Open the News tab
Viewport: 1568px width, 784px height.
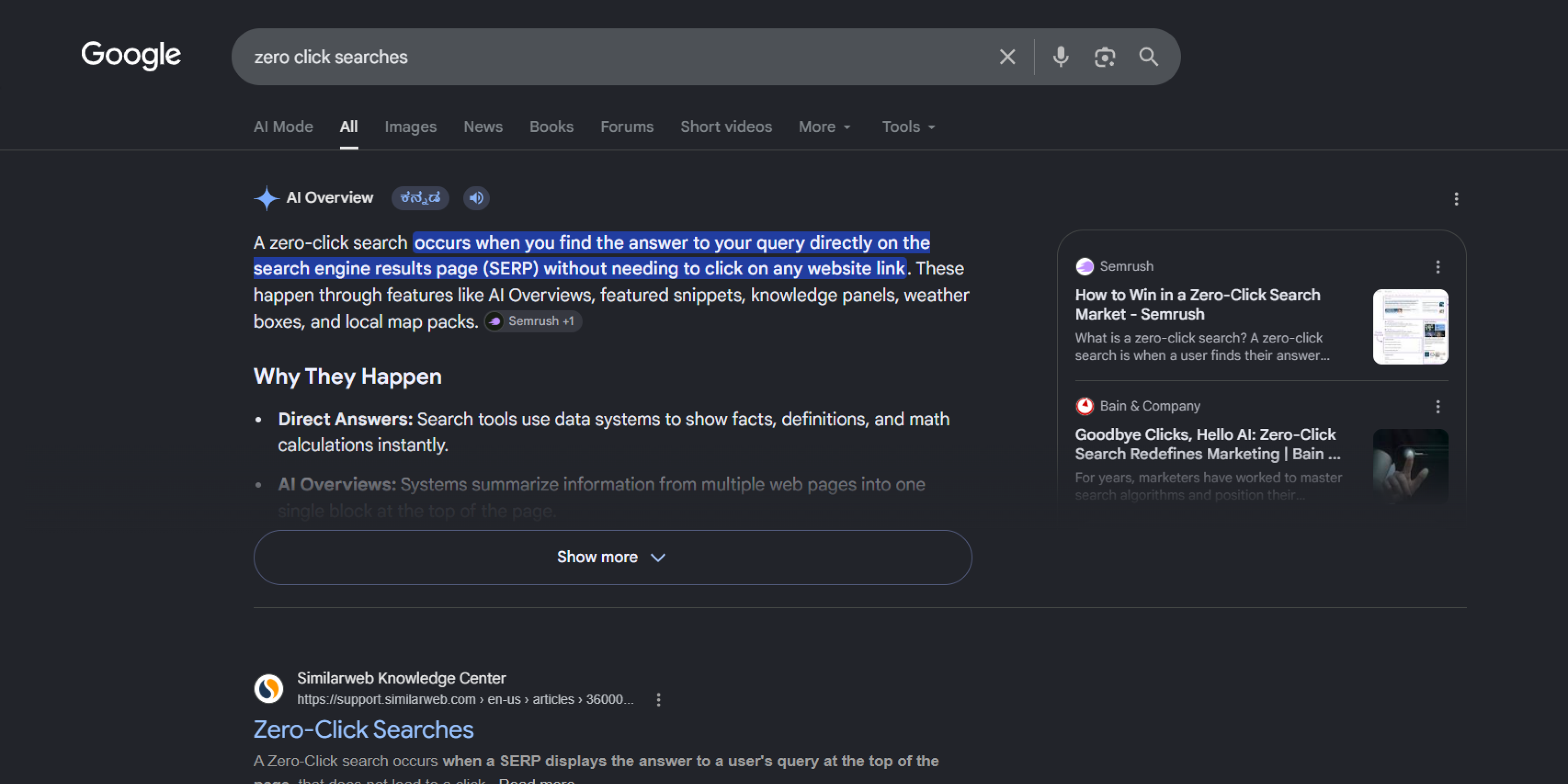[483, 126]
